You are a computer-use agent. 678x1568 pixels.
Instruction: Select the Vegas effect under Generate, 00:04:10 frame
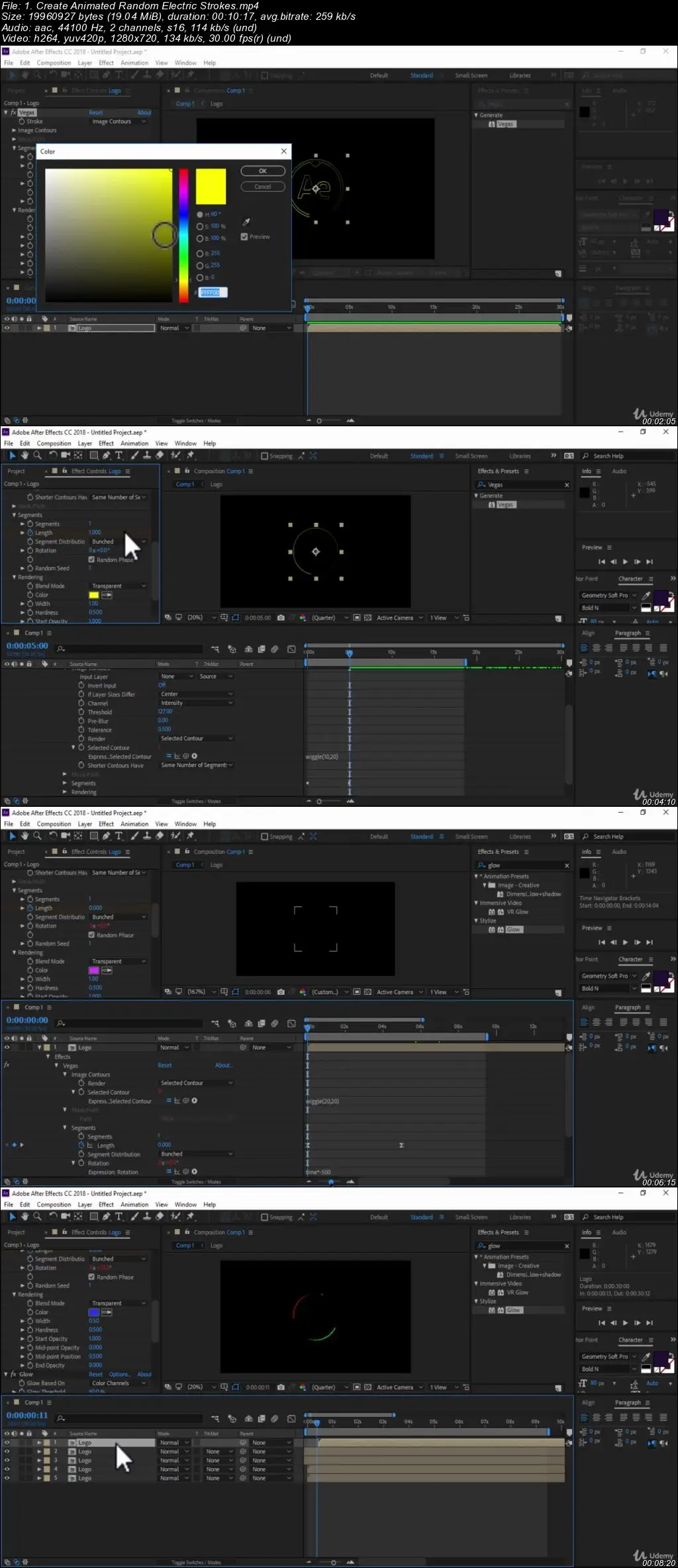coord(505,504)
